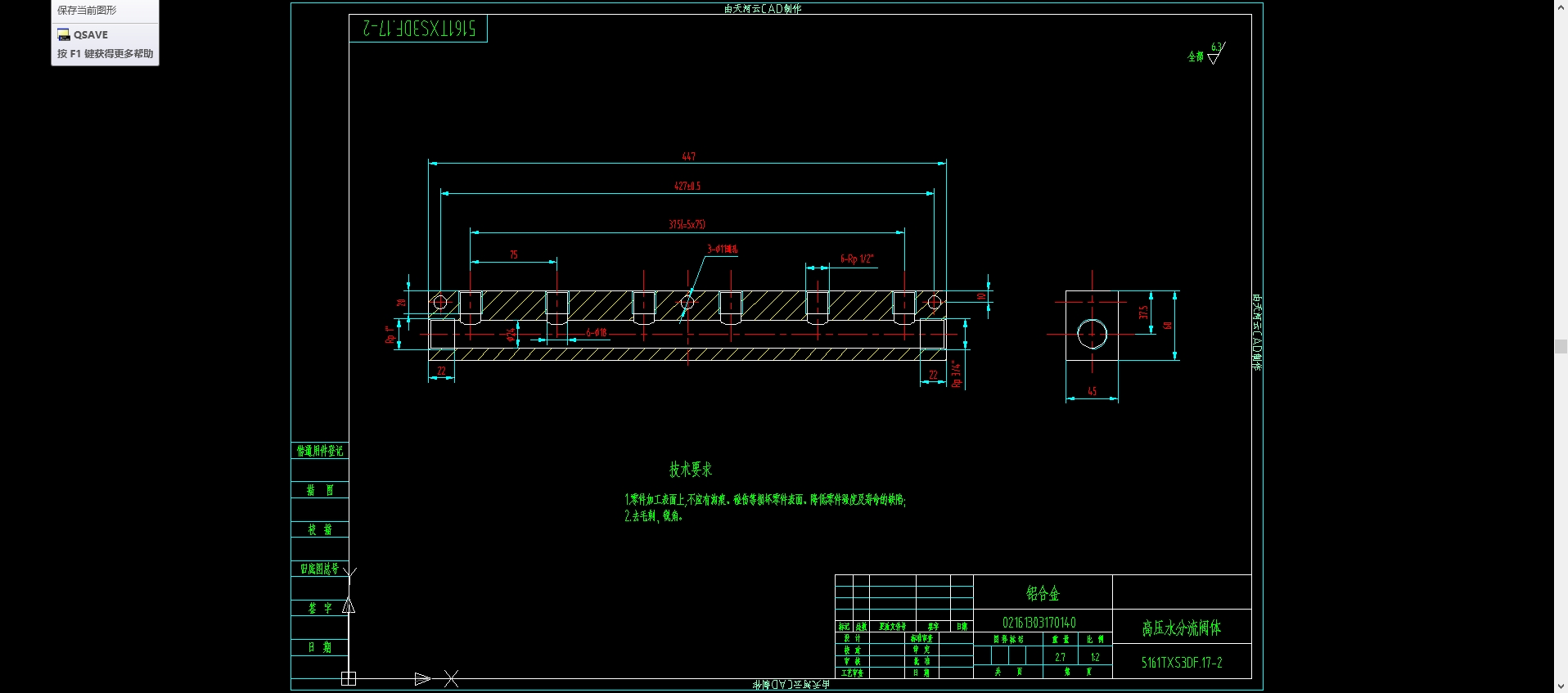Select the 6-φ18 hole callout
This screenshot has height=693, width=1568.
tap(597, 333)
